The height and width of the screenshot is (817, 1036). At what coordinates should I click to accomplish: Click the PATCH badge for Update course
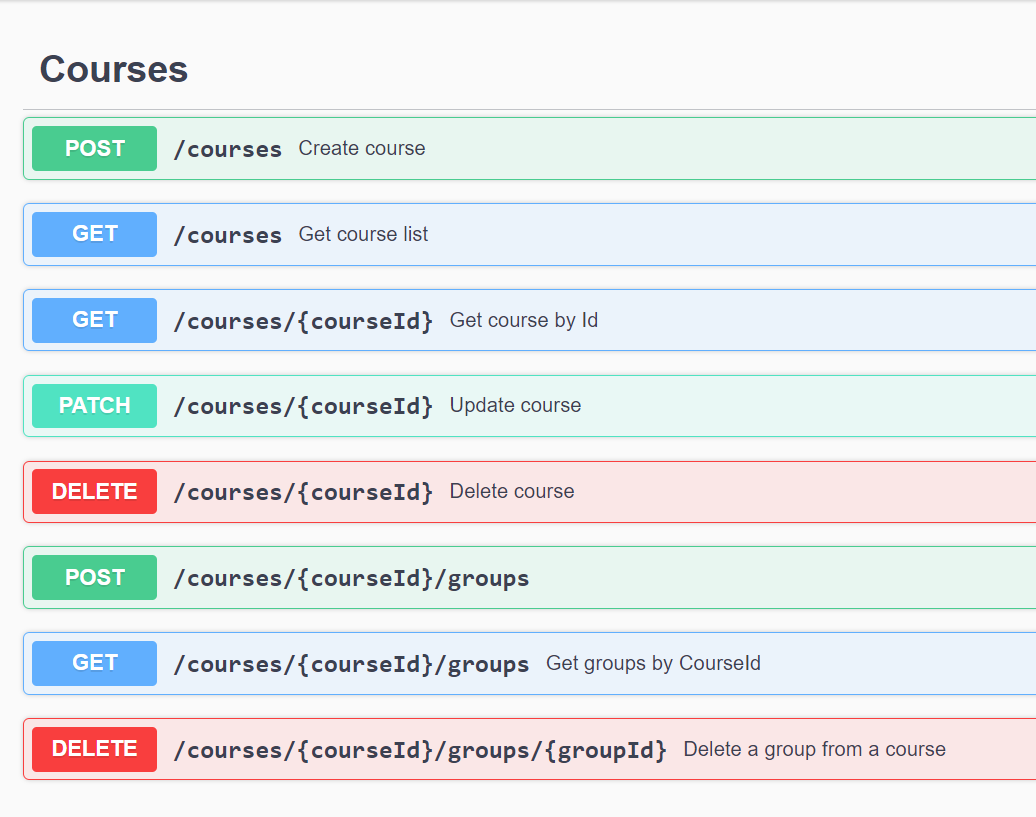(94, 406)
